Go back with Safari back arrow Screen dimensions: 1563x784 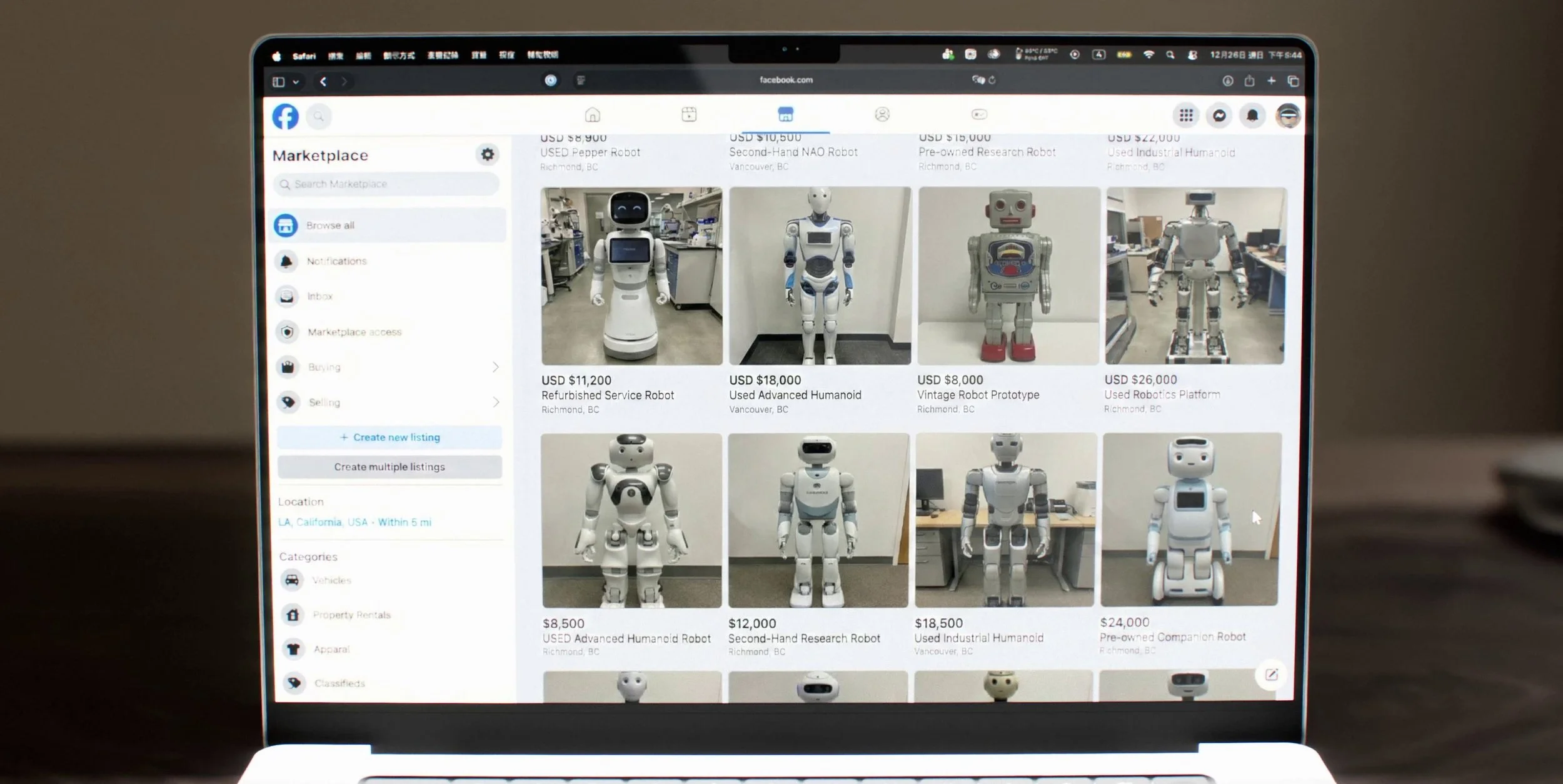coord(323,81)
